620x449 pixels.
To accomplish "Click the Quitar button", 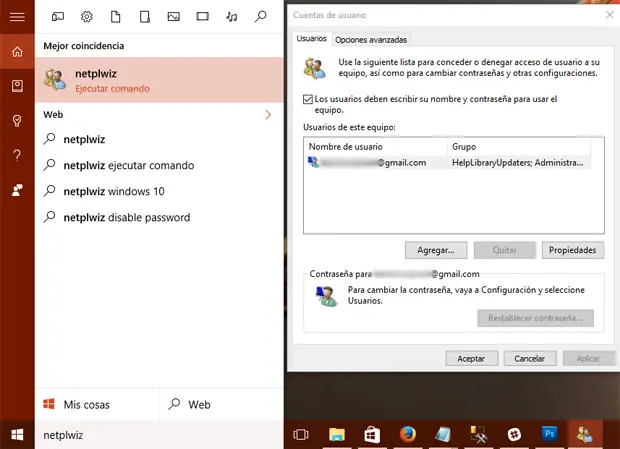I will tap(505, 250).
